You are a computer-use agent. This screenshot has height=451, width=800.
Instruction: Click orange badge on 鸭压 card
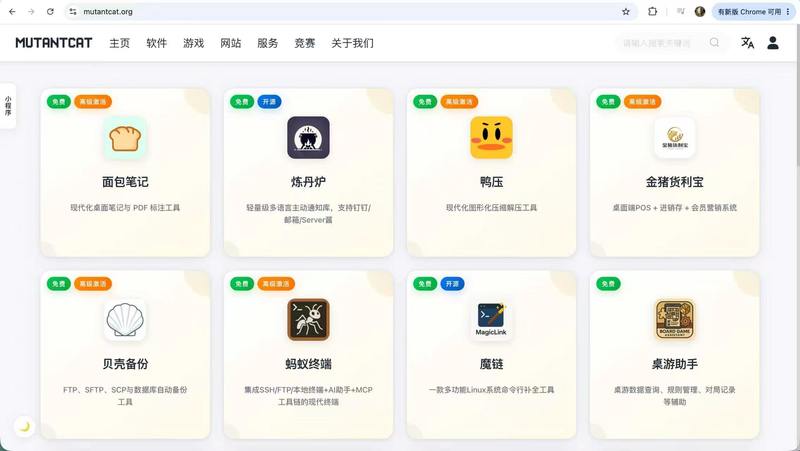[x=459, y=102]
